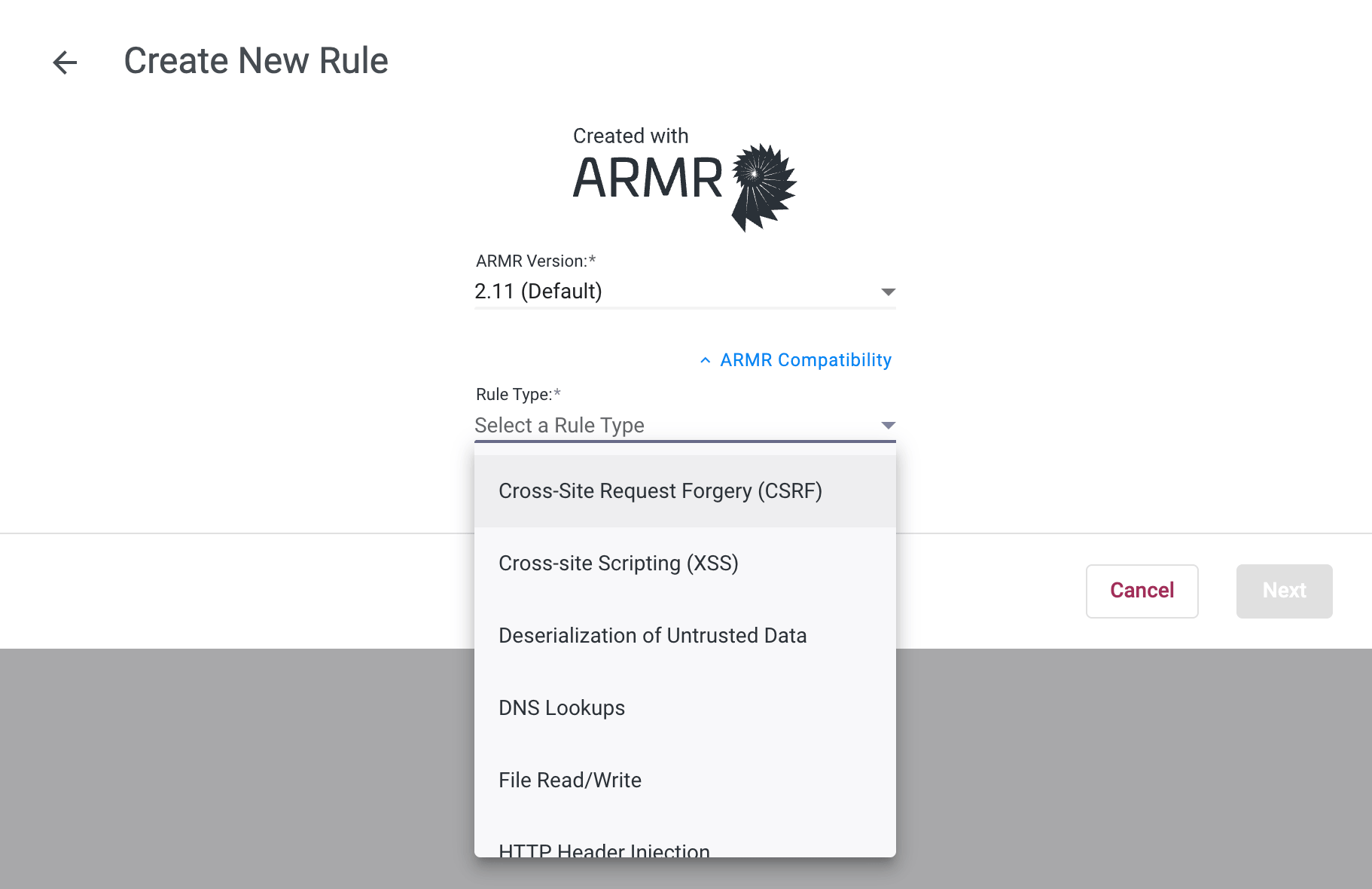Select the 2.11 (Default) version field

pyautogui.click(x=684, y=292)
